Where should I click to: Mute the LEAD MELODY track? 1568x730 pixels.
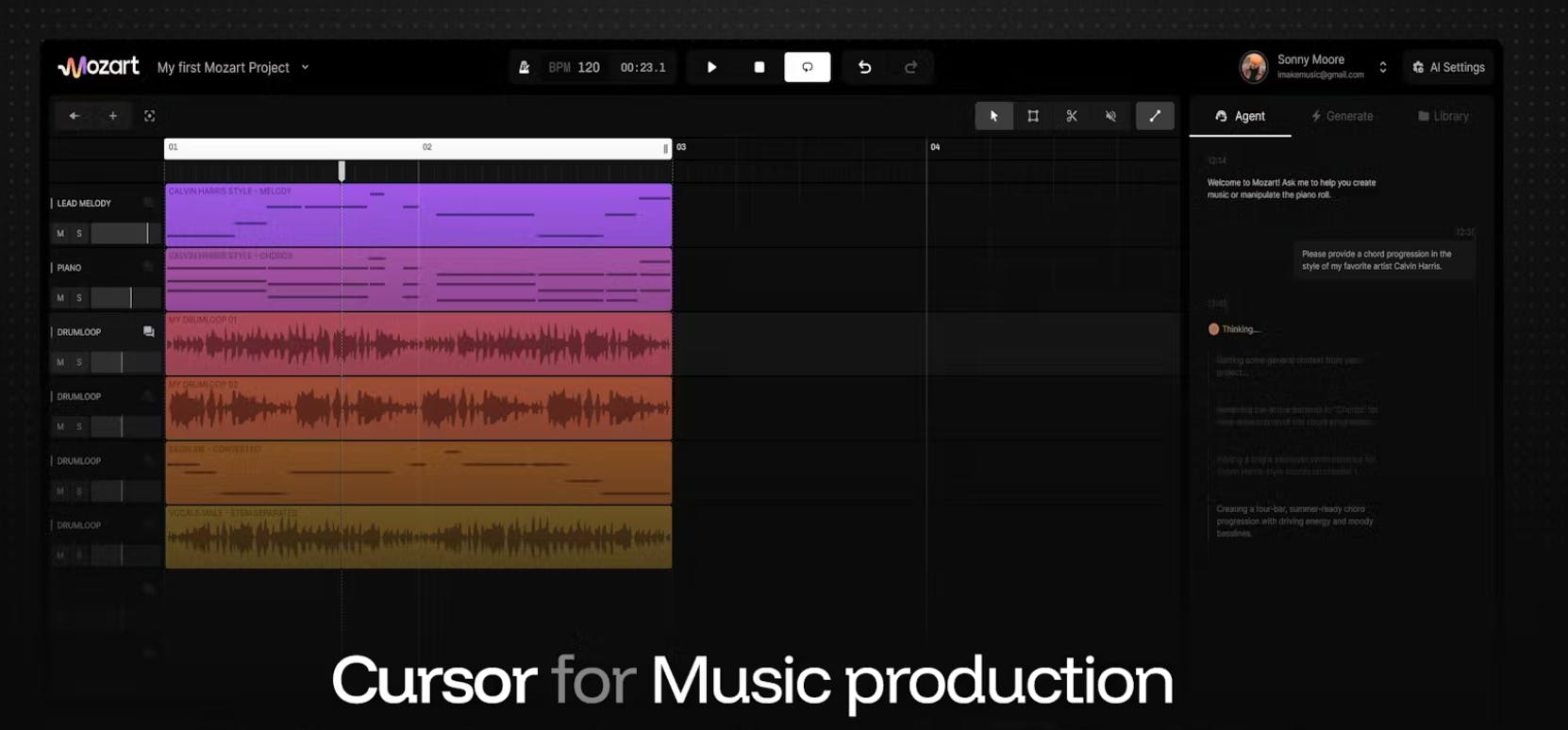coord(60,233)
